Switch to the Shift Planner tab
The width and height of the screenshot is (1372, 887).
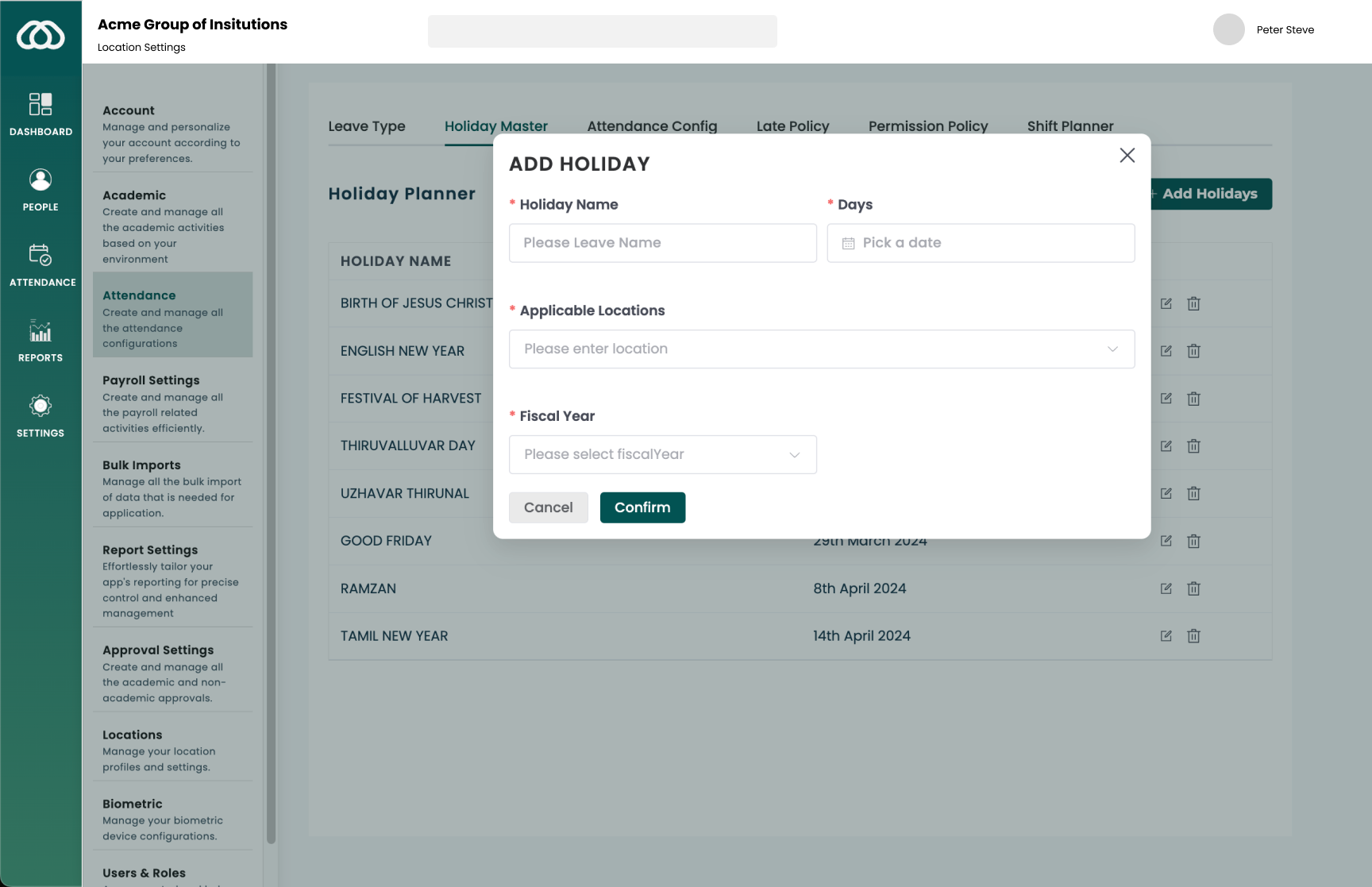tap(1069, 126)
